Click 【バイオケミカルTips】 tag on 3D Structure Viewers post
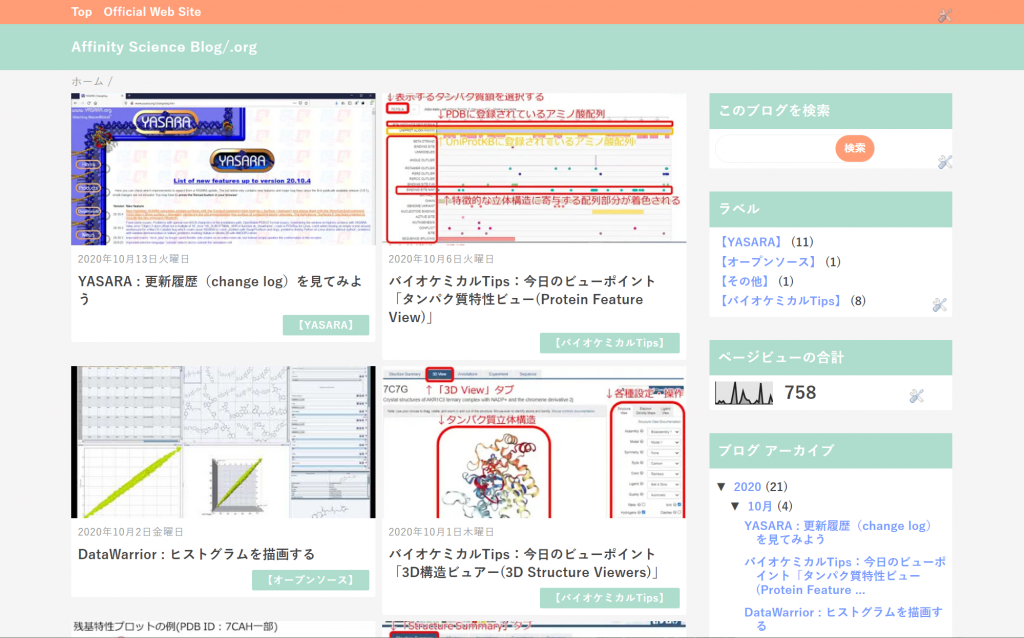 tap(609, 598)
